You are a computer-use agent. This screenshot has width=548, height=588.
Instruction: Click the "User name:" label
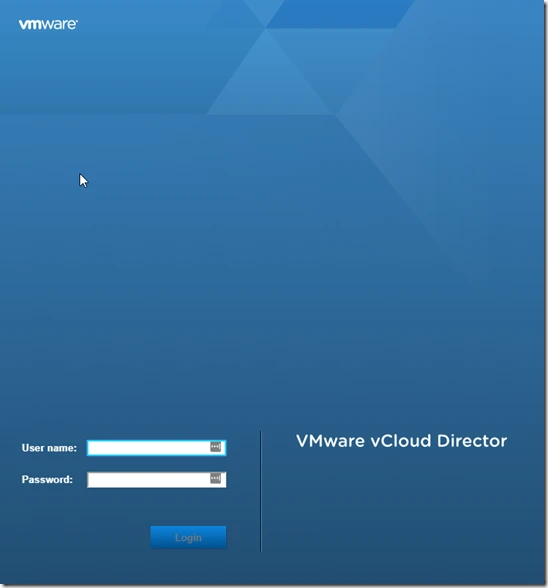tap(49, 448)
